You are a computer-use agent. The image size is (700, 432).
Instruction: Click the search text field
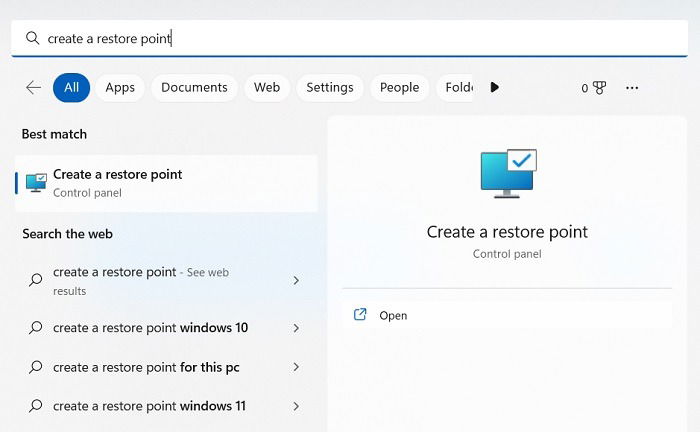click(349, 38)
